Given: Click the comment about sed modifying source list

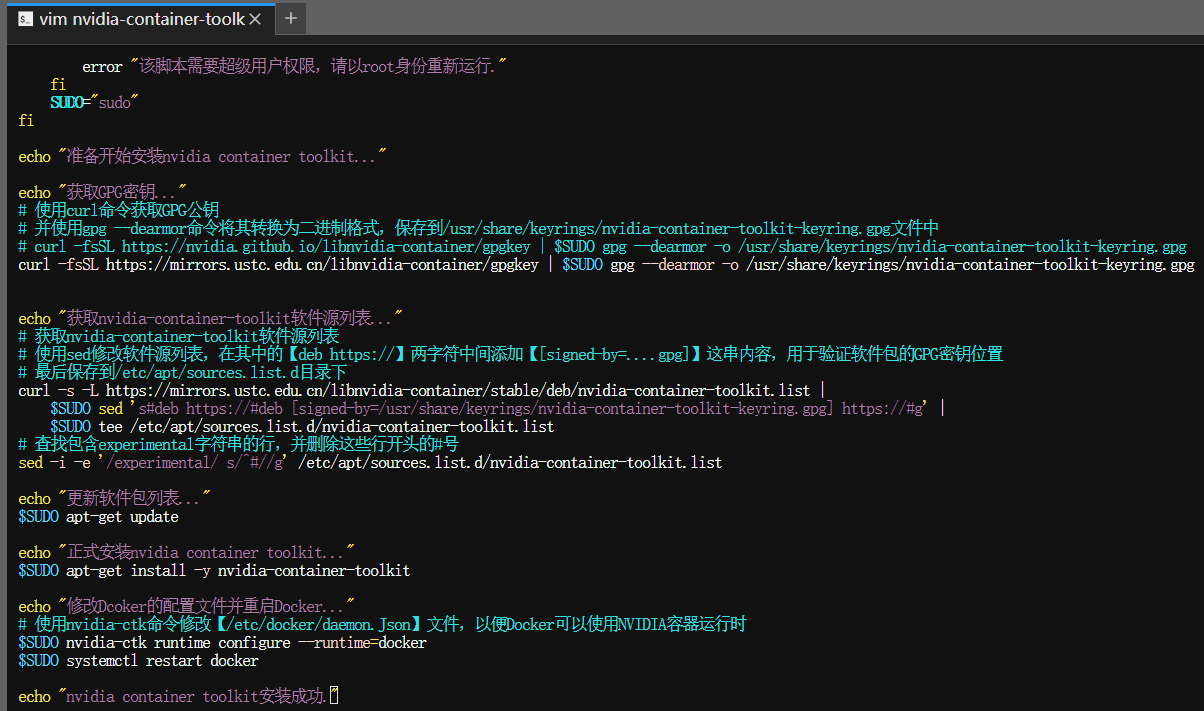Looking at the screenshot, I should point(510,354).
